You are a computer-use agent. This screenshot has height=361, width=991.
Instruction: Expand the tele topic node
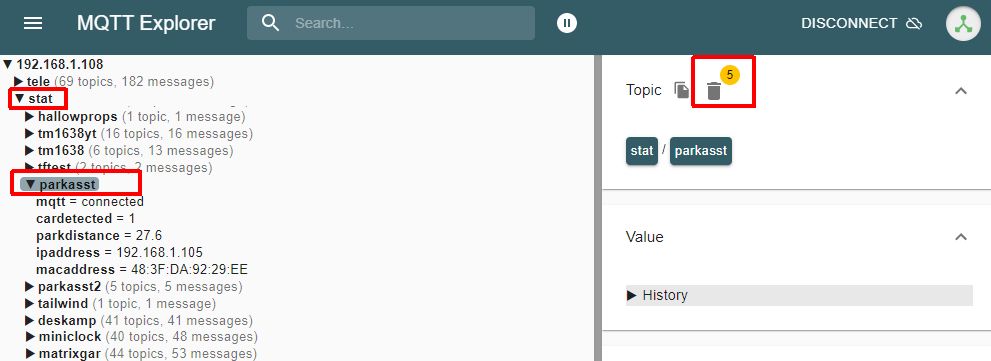19,82
